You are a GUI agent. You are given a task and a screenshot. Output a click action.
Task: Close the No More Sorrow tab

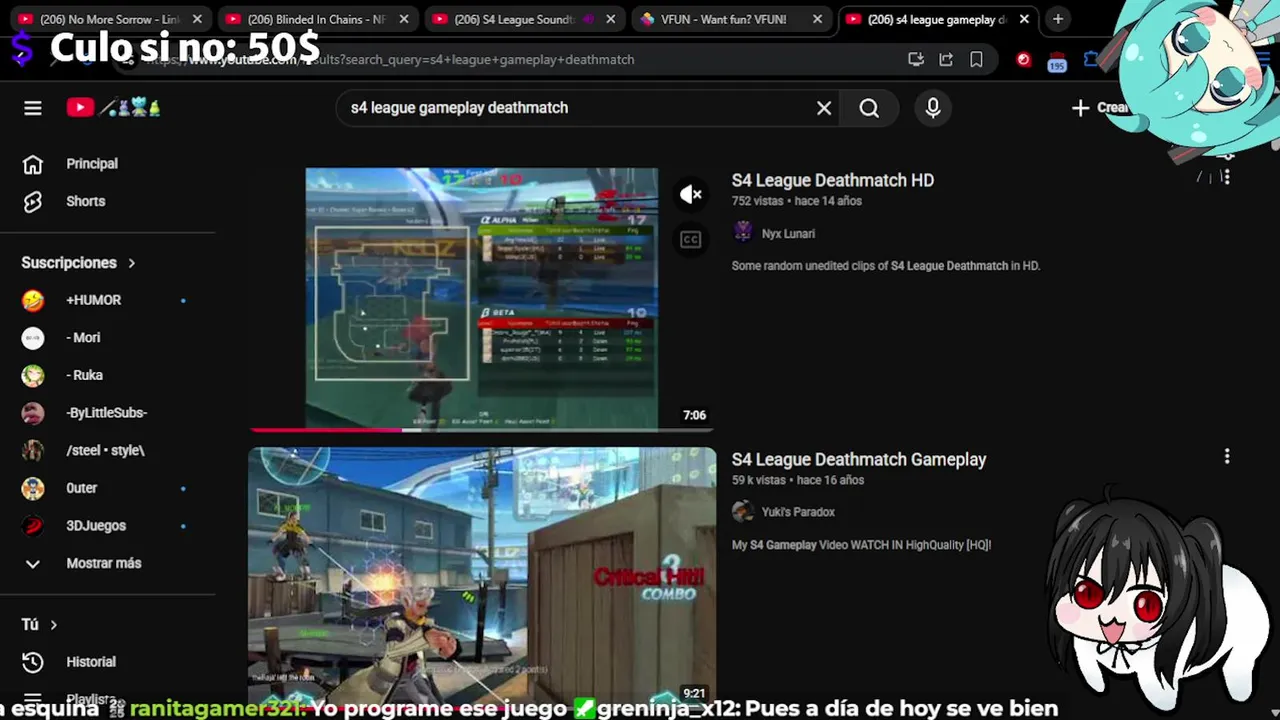[x=197, y=19]
